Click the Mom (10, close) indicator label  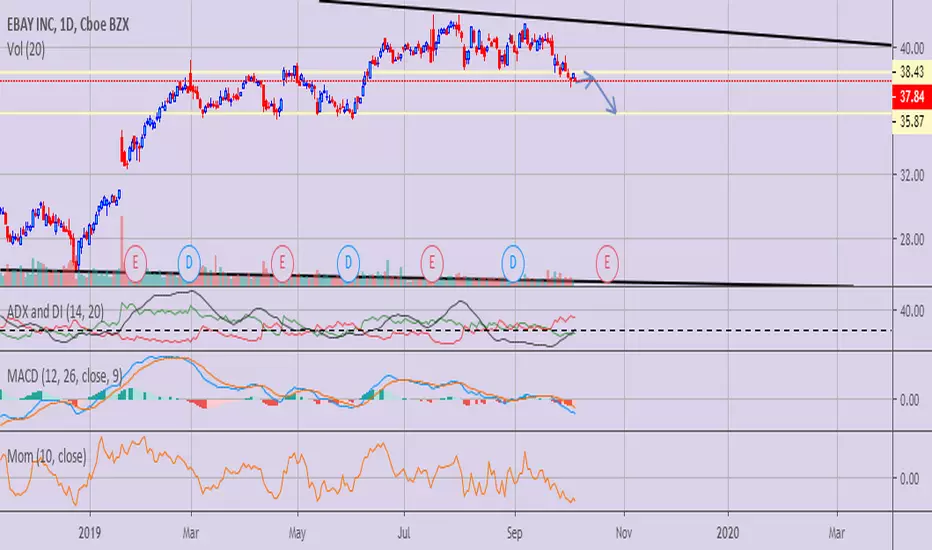tap(46, 457)
